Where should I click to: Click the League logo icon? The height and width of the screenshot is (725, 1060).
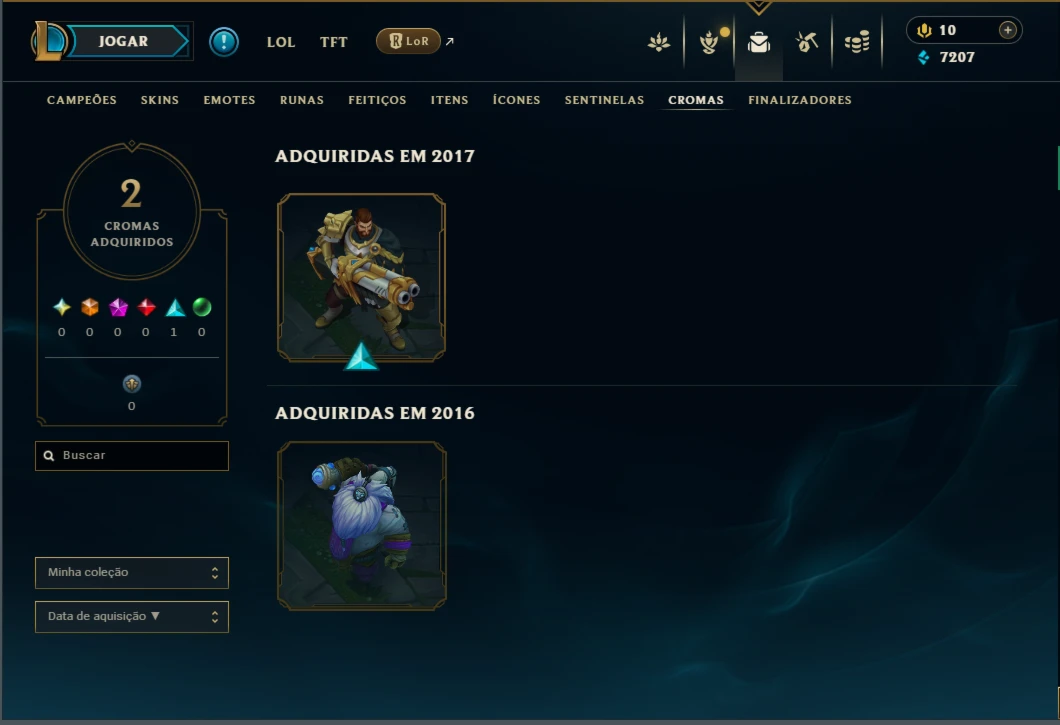(x=49, y=41)
